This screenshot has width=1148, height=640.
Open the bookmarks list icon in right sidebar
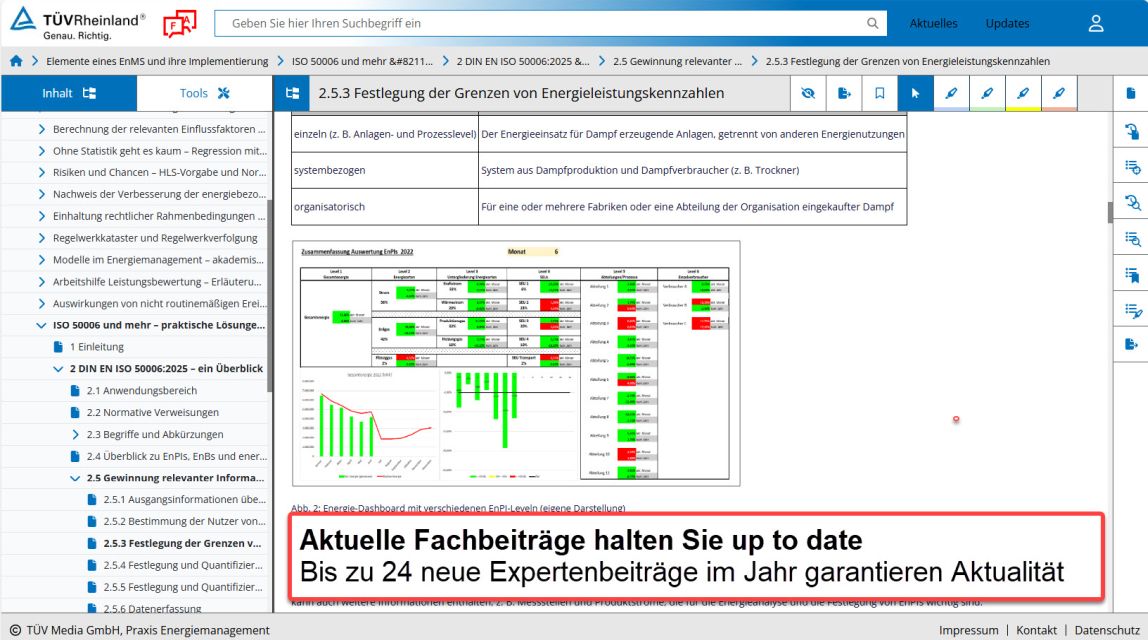click(1132, 273)
